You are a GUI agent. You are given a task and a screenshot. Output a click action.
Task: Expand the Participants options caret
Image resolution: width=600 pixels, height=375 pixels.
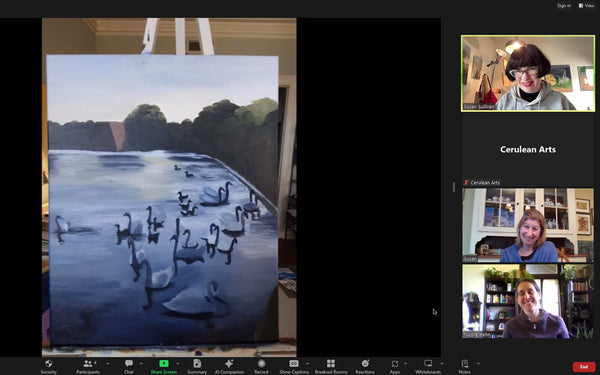pos(107,363)
